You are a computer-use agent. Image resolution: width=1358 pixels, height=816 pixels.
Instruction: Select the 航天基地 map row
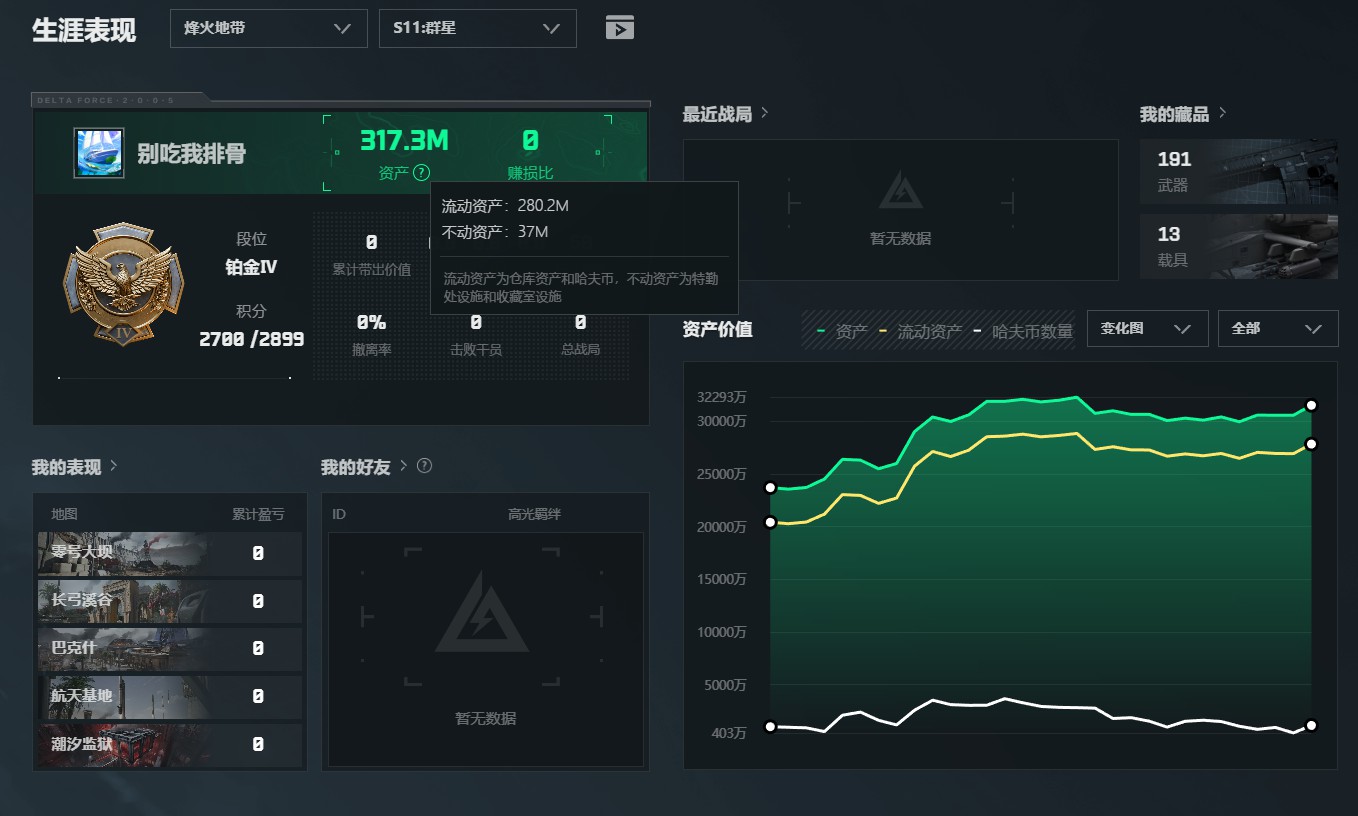pyautogui.click(x=169, y=697)
